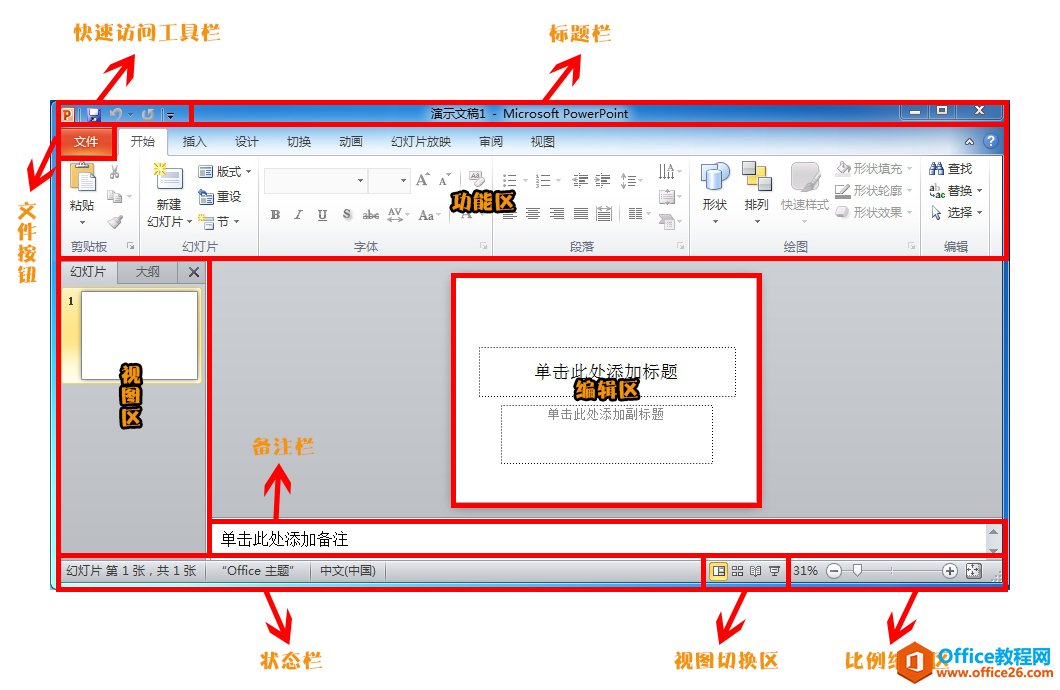Open the Customize Quick Access Toolbar arrow

(x=170, y=116)
